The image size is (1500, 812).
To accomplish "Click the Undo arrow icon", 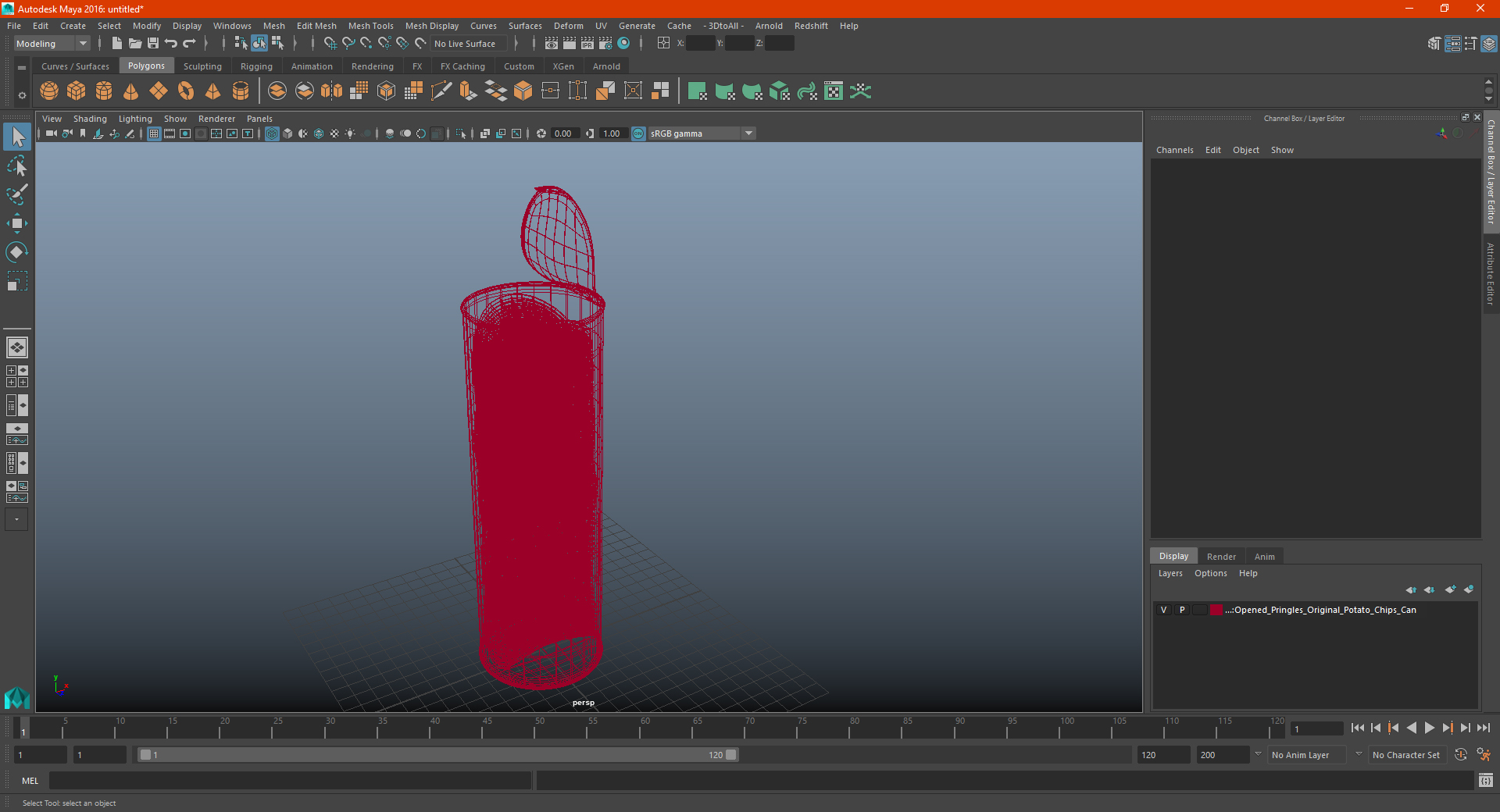I will click(x=171, y=44).
